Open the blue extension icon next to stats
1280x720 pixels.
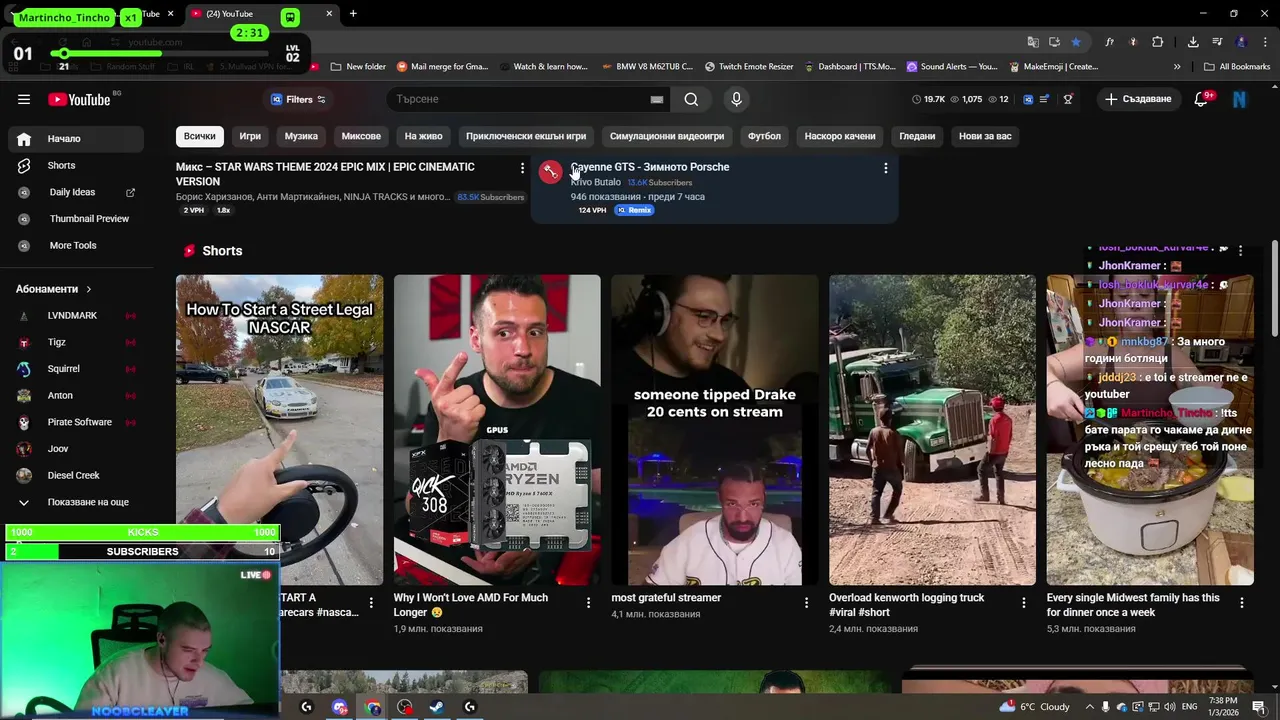1026,99
